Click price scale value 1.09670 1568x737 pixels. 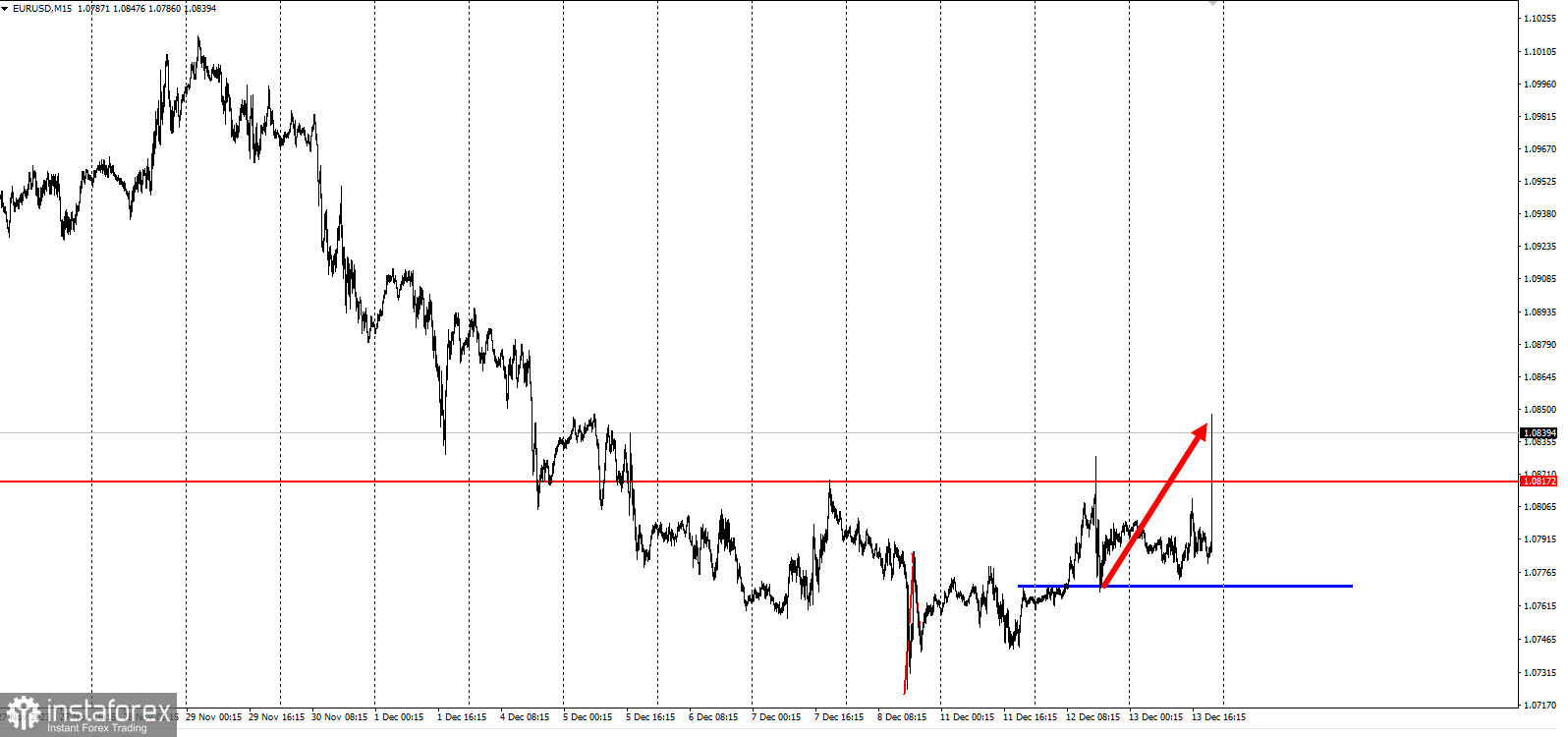[1540, 148]
